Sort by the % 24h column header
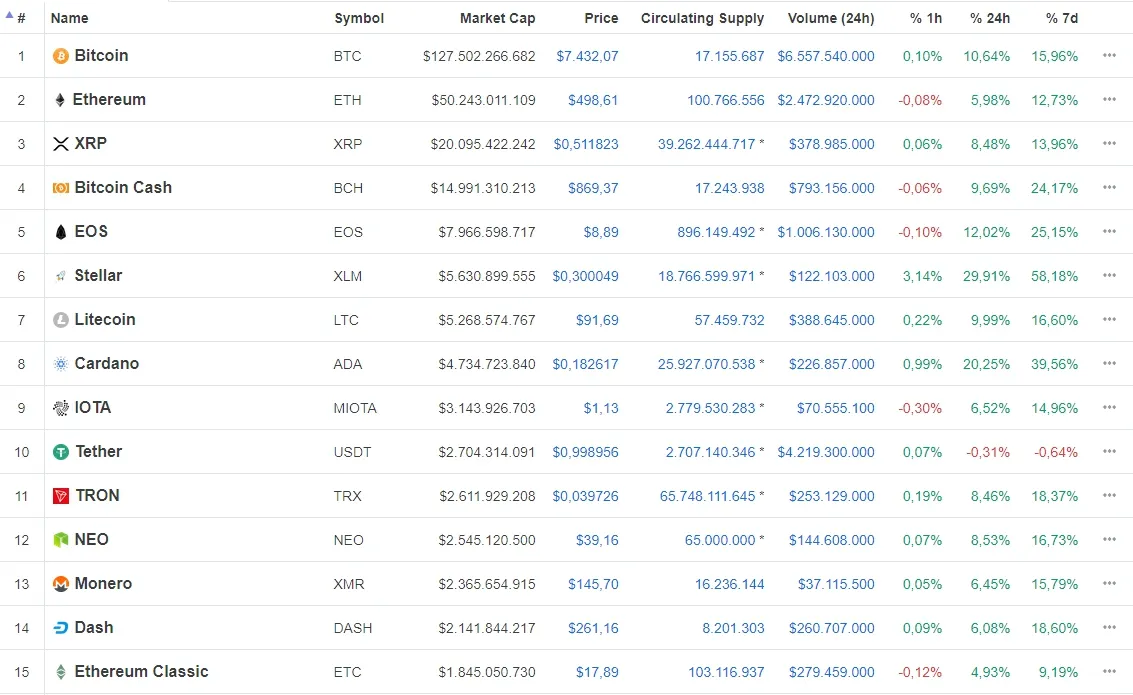Screen dimensions: 1133x695 pyautogui.click(x=990, y=18)
